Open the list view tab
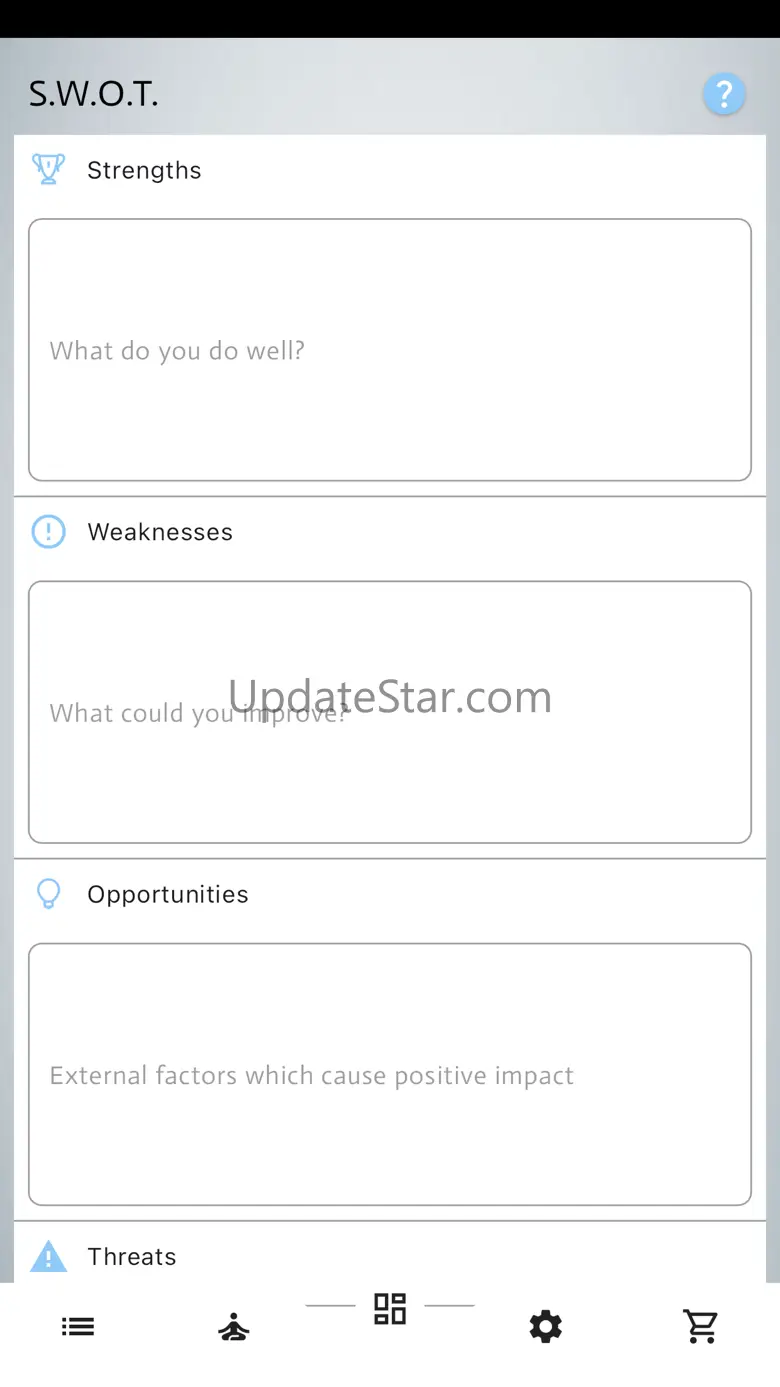780x1387 pixels. pyautogui.click(x=78, y=1327)
